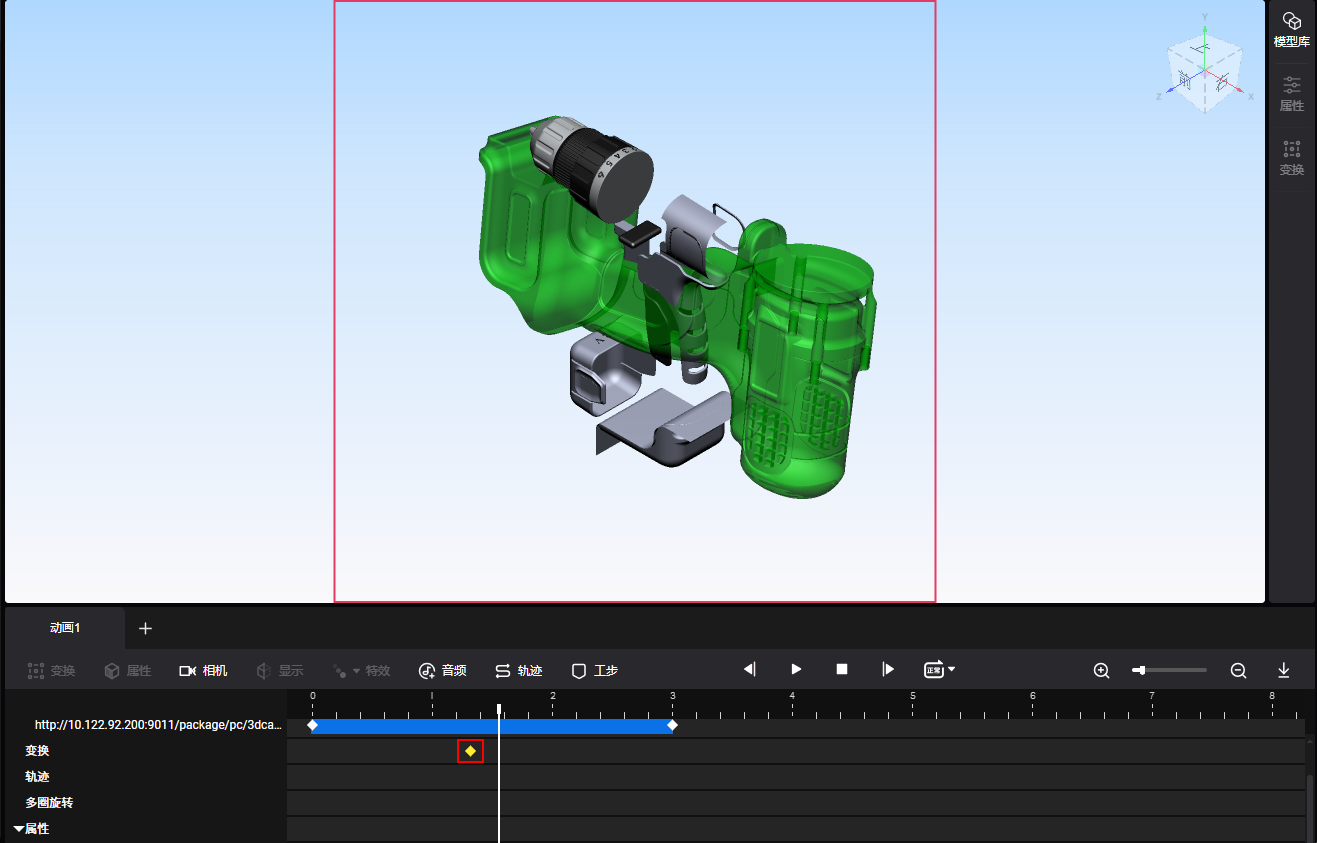Collapse the 属性 group in track list
This screenshot has width=1317, height=843.
(x=19, y=829)
